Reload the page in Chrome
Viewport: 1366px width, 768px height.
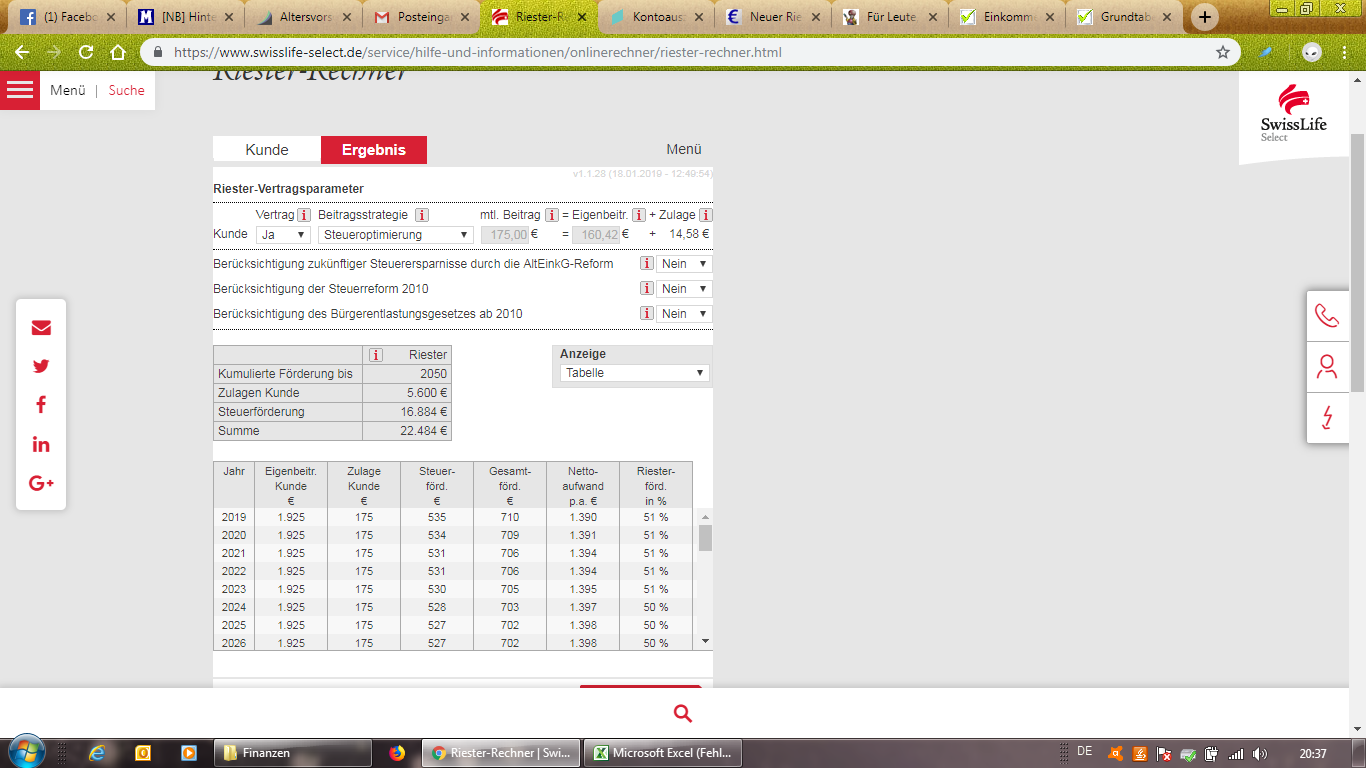tap(86, 52)
